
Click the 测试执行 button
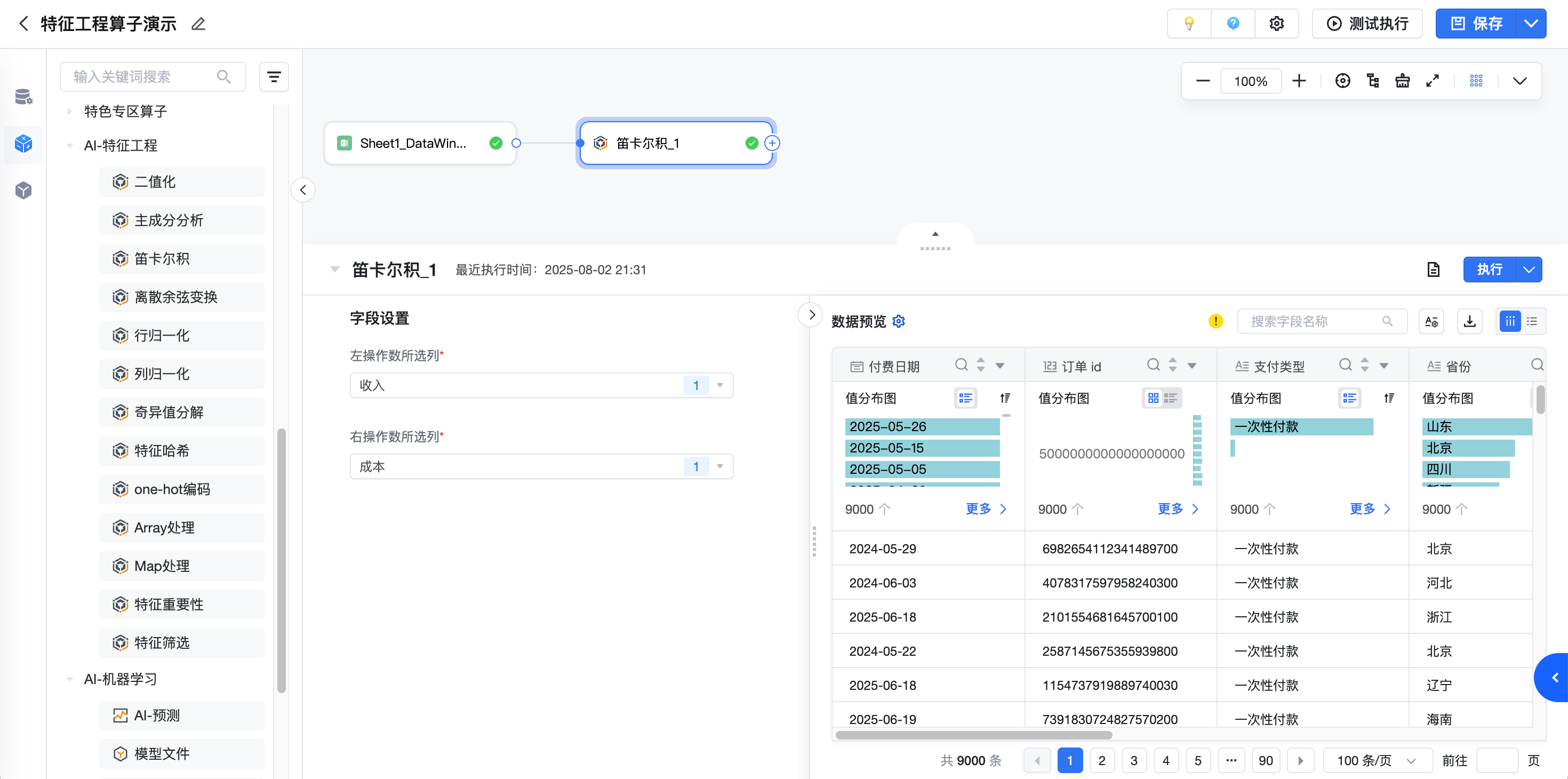(1366, 24)
